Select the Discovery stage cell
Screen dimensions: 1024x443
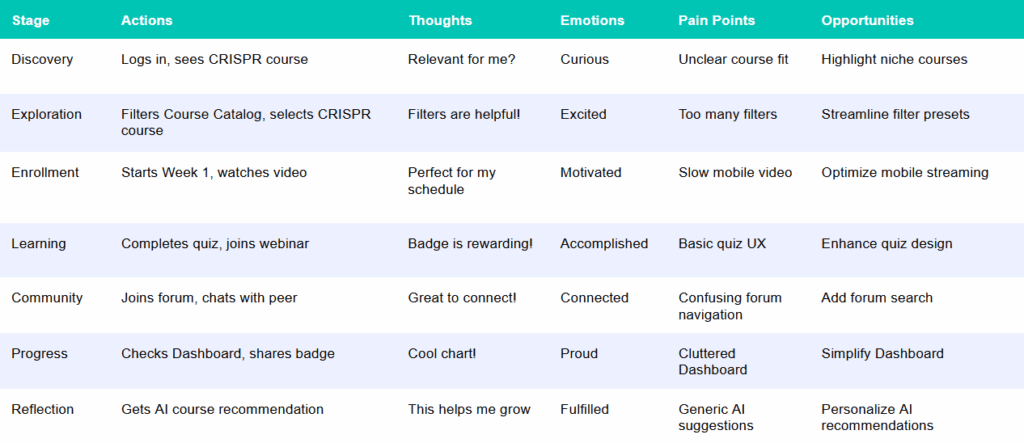pos(42,59)
